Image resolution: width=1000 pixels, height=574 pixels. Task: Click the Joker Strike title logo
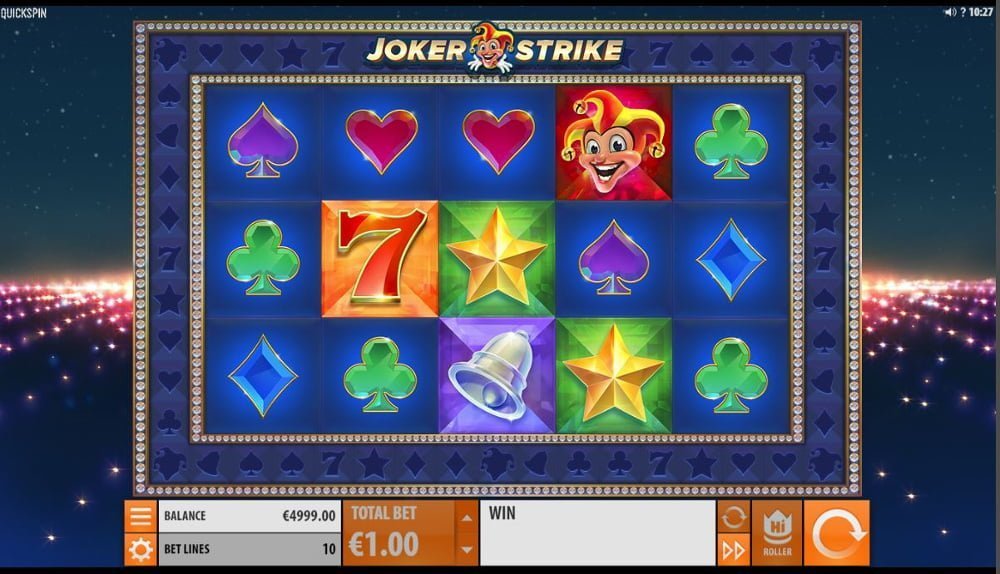coord(494,49)
